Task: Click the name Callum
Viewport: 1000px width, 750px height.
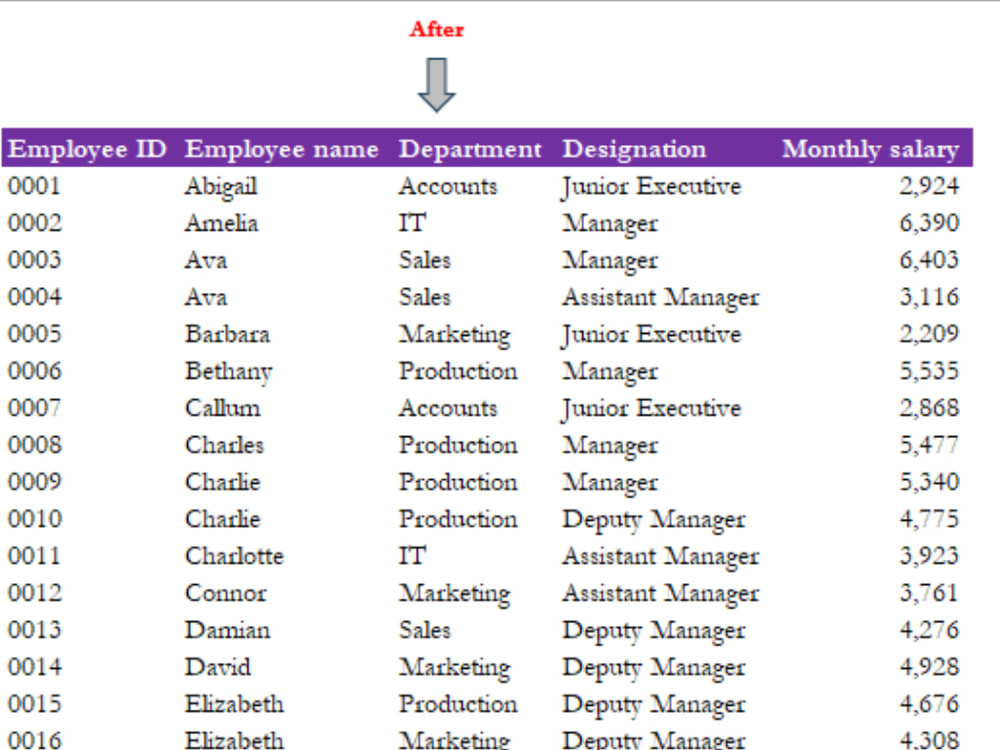Action: pos(223,408)
